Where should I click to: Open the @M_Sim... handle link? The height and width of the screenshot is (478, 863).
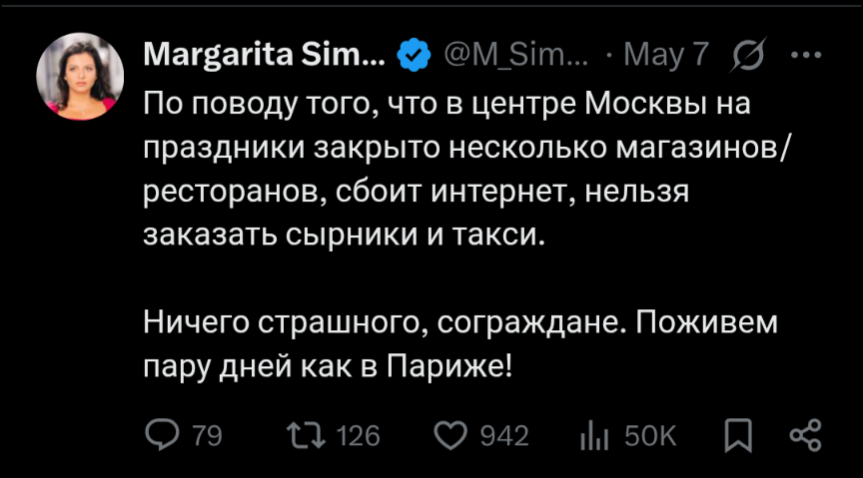pyautogui.click(x=516, y=53)
